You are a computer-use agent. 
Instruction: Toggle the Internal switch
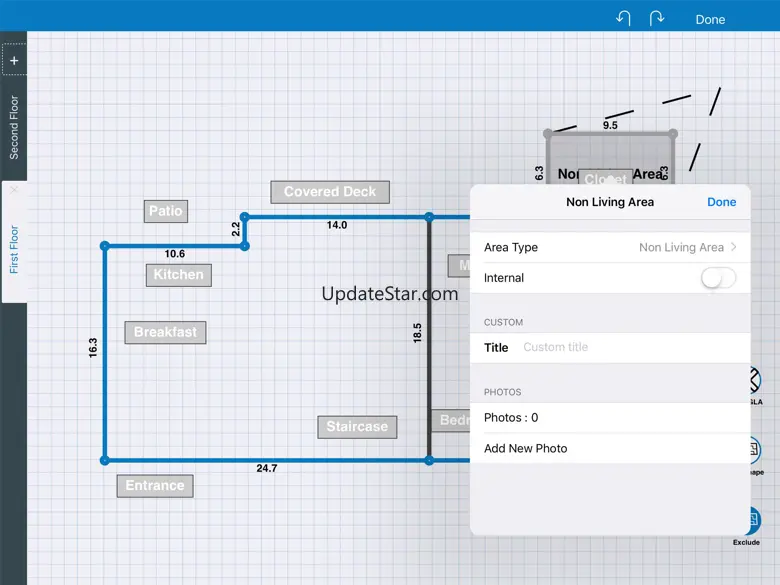(718, 278)
